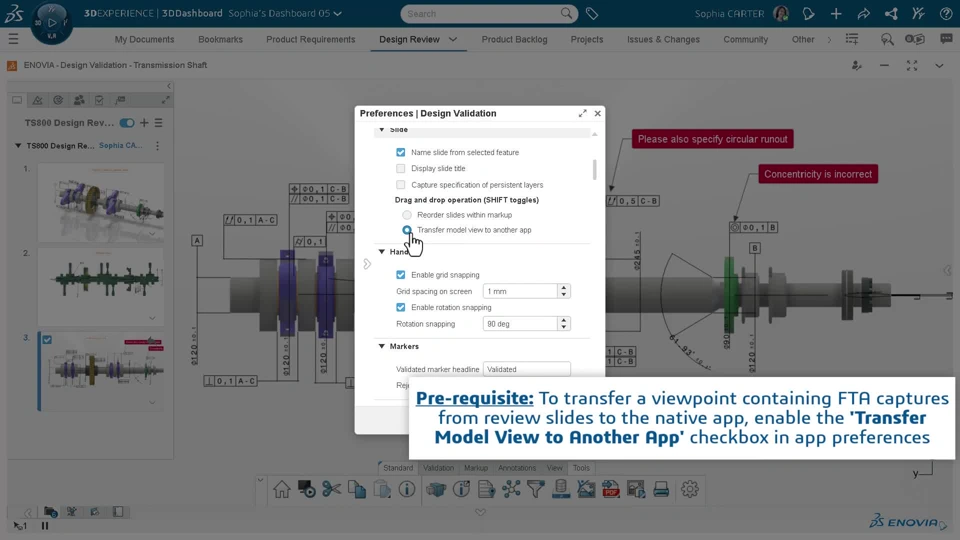960x540 pixels.
Task: Uncheck slide 3 selection checkbox
Action: (47, 339)
